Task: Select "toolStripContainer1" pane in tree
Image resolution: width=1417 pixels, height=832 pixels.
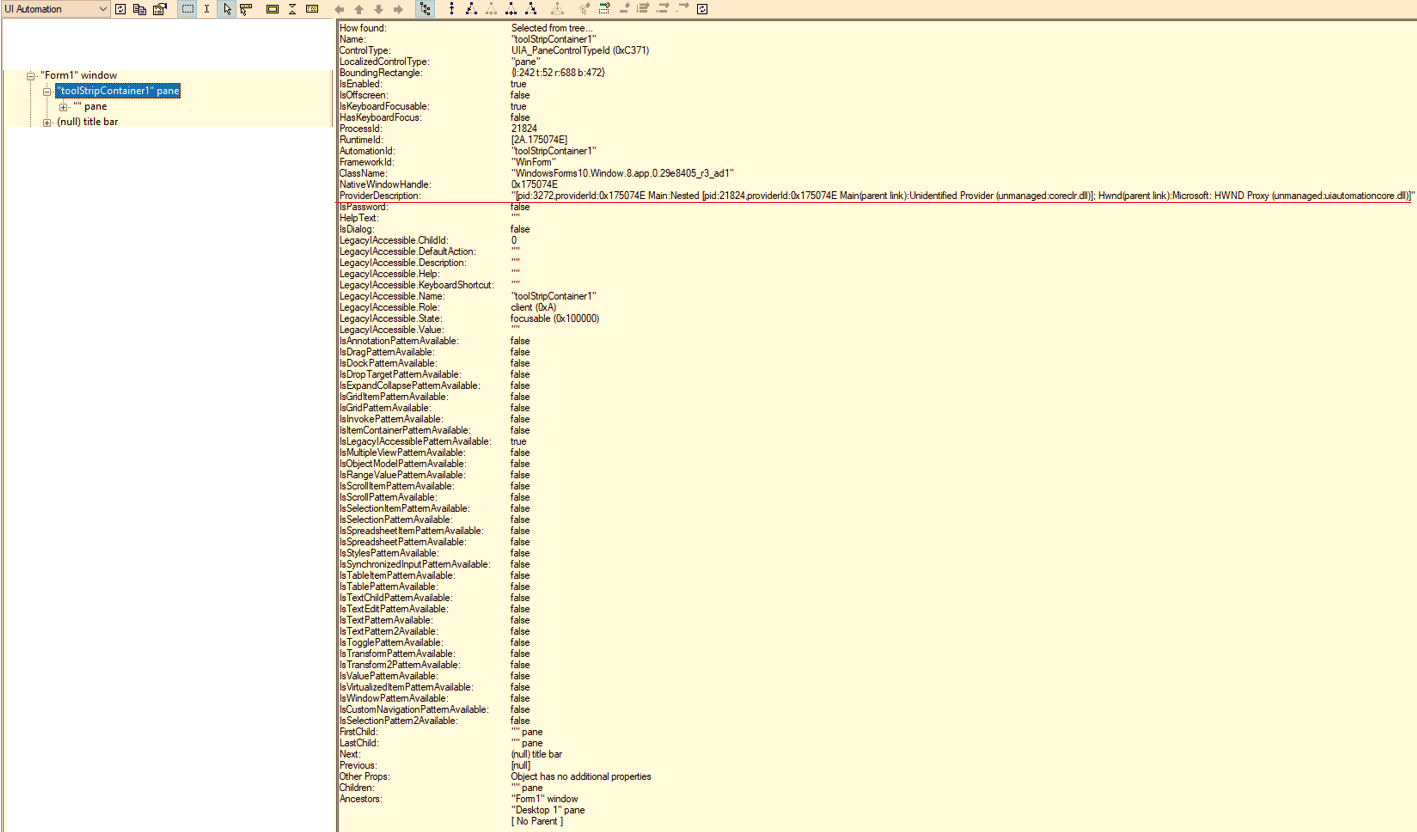Action: pyautogui.click(x=118, y=91)
